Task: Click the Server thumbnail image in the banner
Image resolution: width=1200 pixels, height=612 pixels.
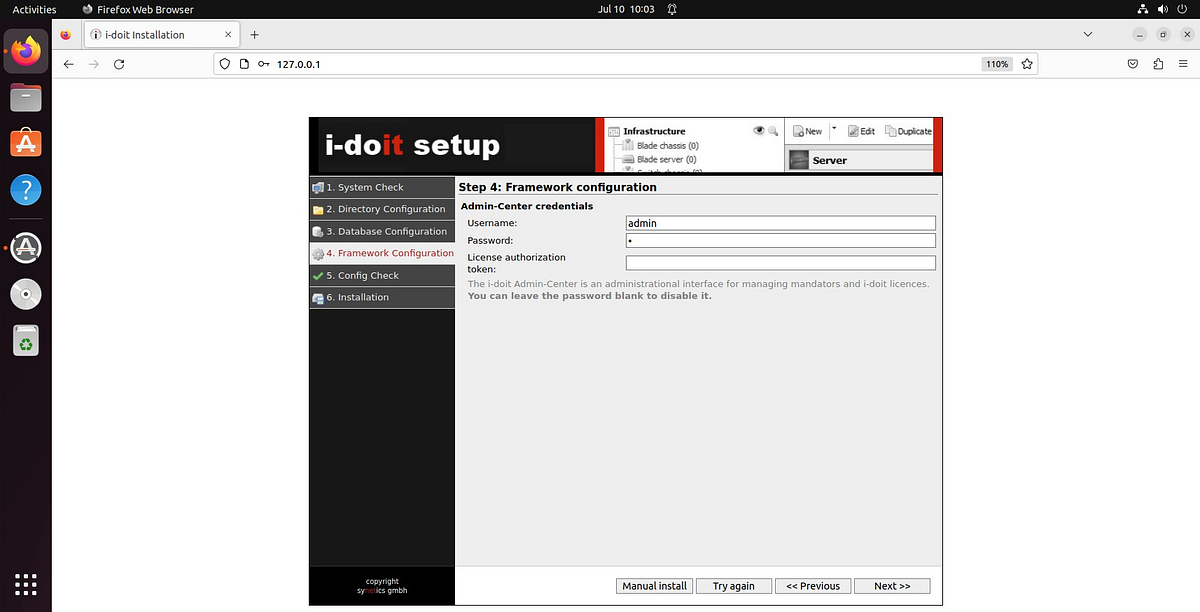Action: (798, 159)
